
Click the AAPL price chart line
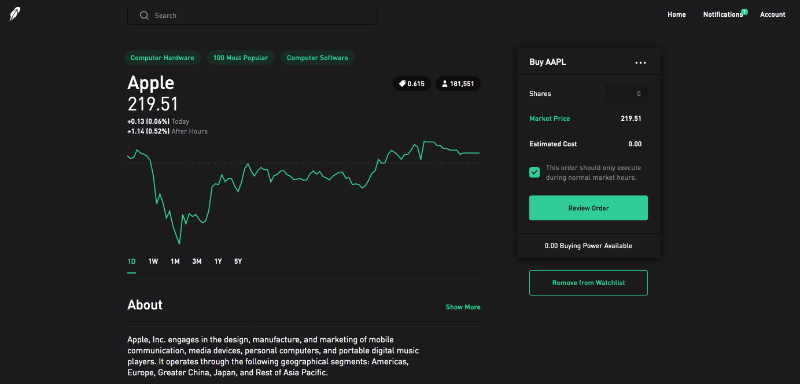303,192
